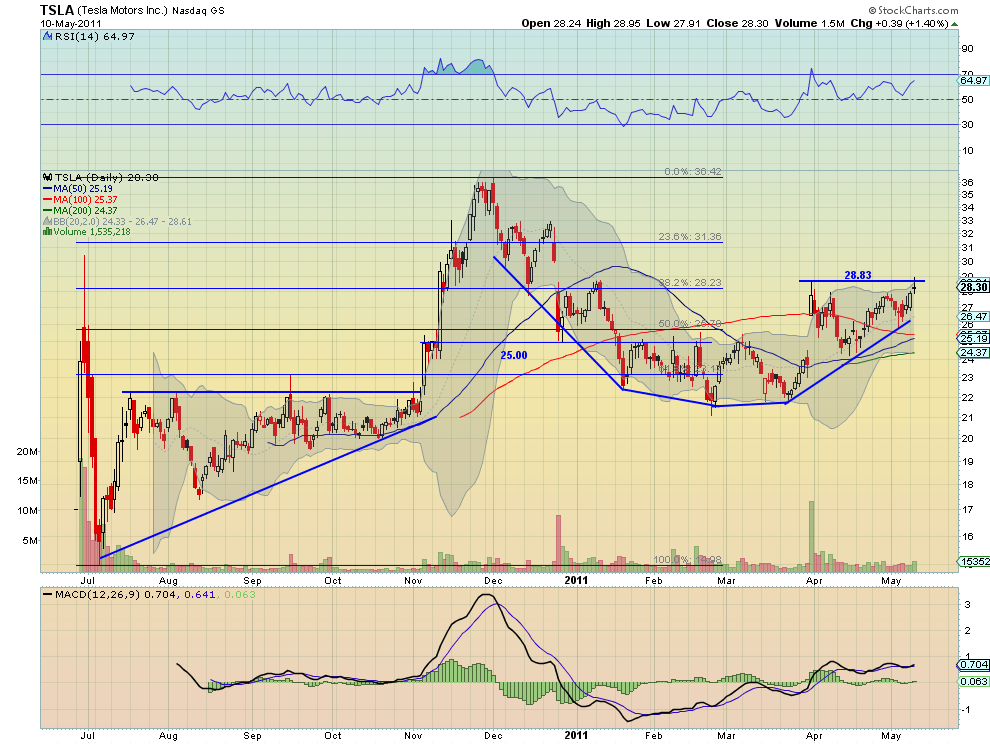Click the RSI(14) 64.97 label

(x=95, y=37)
